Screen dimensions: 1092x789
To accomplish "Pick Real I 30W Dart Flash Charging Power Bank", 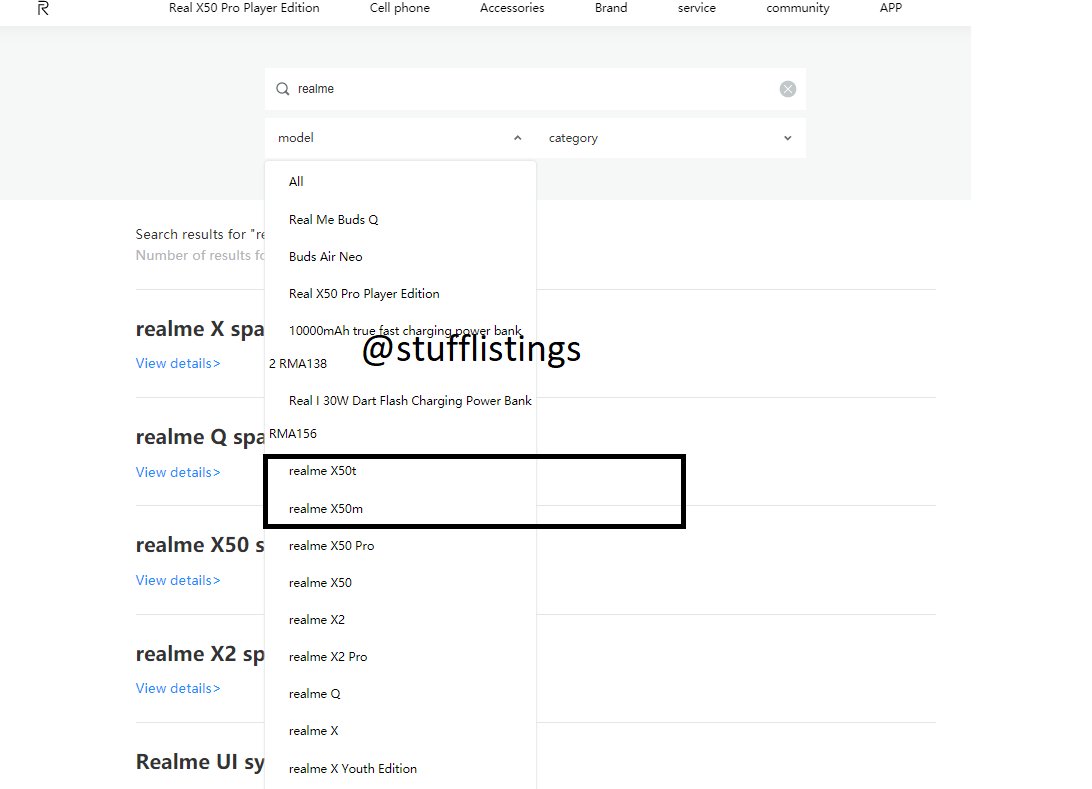I will click(x=410, y=401).
